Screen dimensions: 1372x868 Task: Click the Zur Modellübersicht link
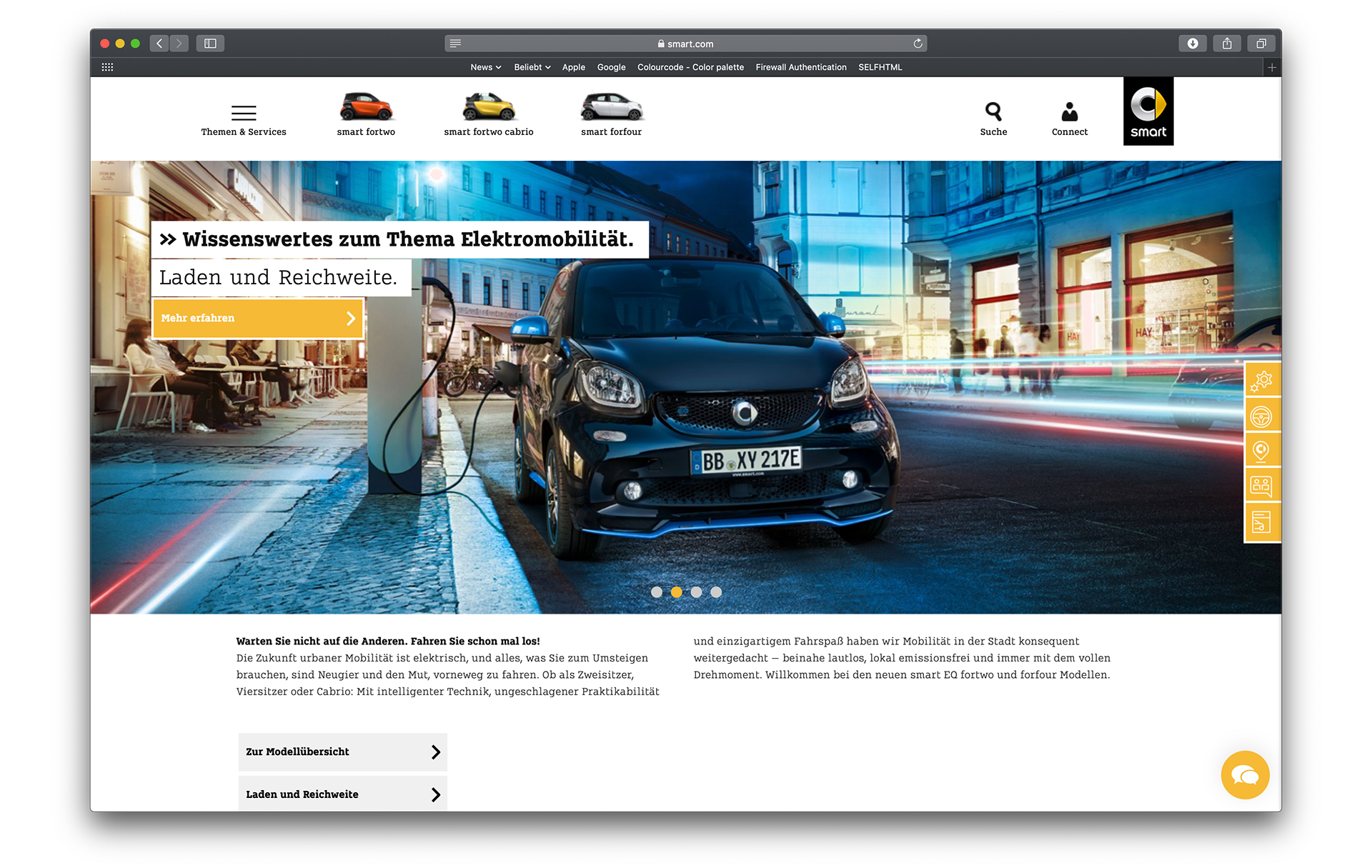click(343, 752)
